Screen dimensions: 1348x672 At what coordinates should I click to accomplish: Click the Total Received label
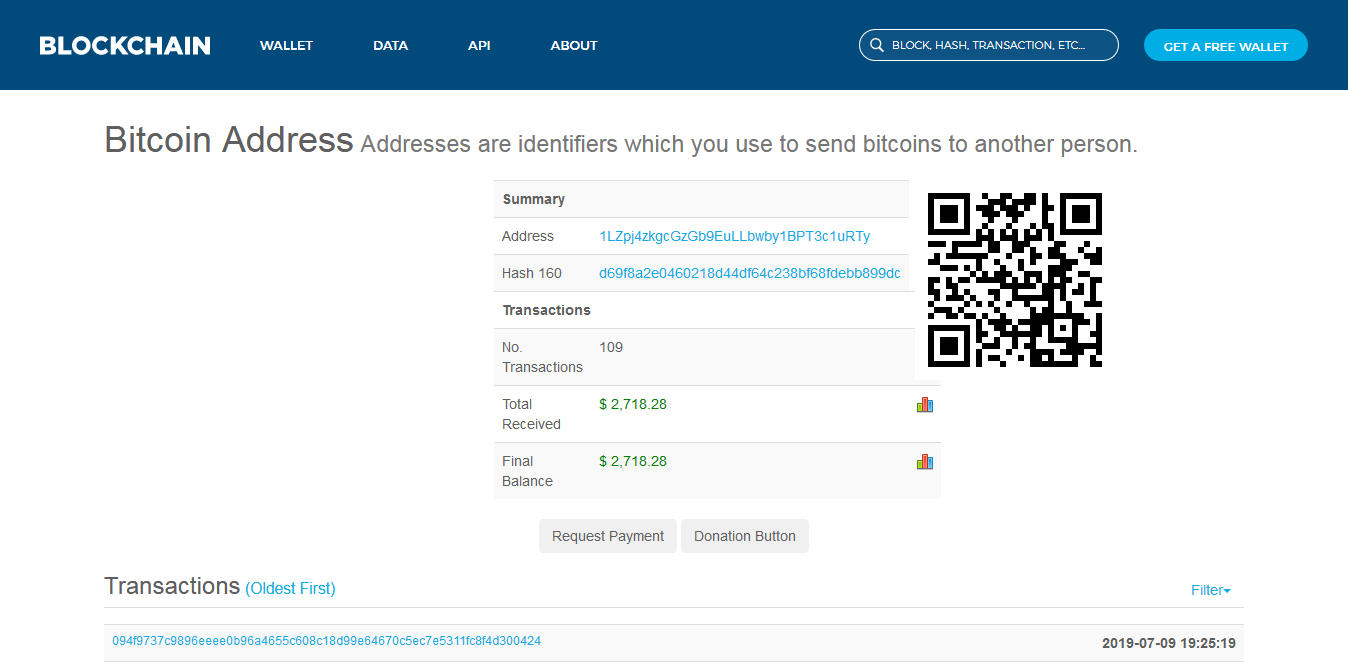(x=531, y=414)
